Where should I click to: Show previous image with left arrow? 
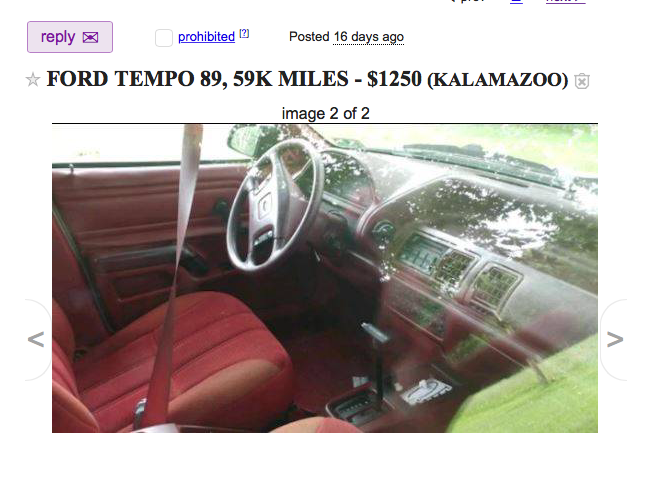pyautogui.click(x=36, y=340)
